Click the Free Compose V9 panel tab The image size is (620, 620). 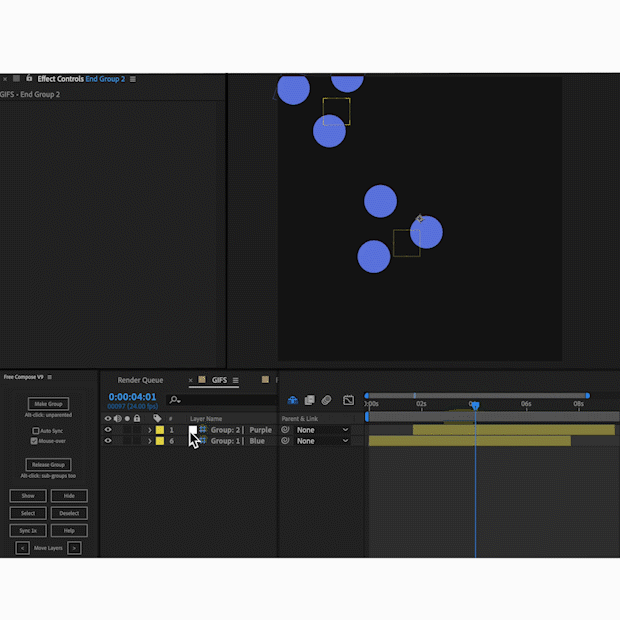[23, 377]
